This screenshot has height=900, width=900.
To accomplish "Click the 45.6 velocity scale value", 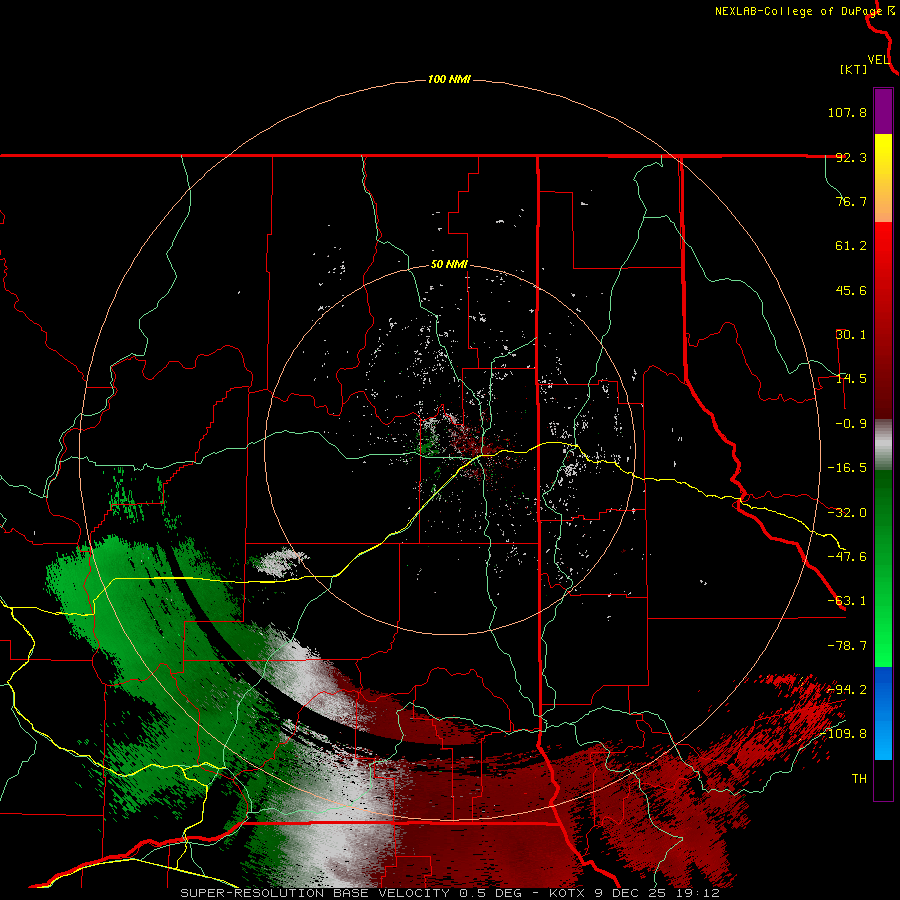I will (851, 290).
